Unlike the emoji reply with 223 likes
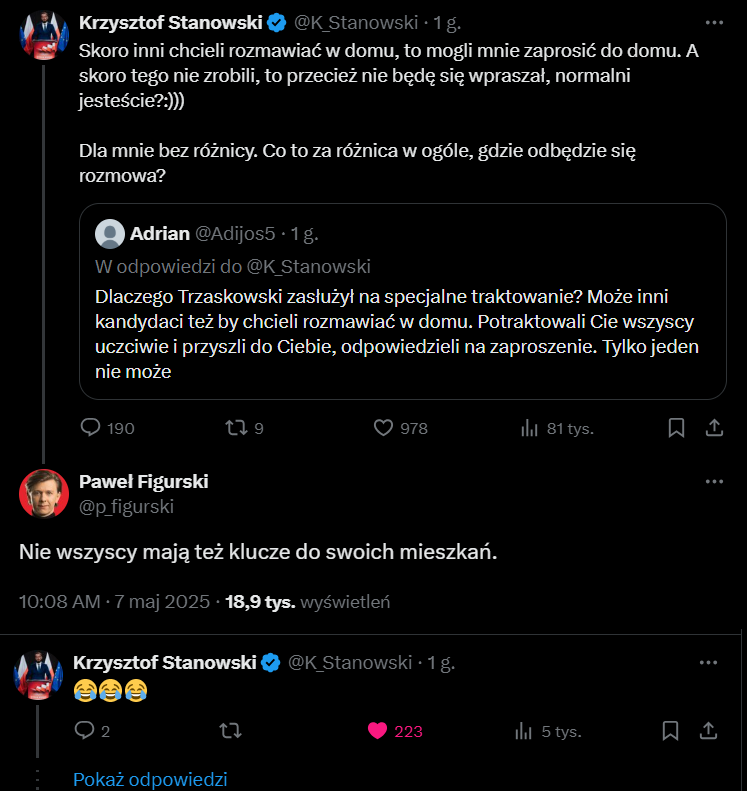Screen dimensions: 747x791 [x=378, y=731]
